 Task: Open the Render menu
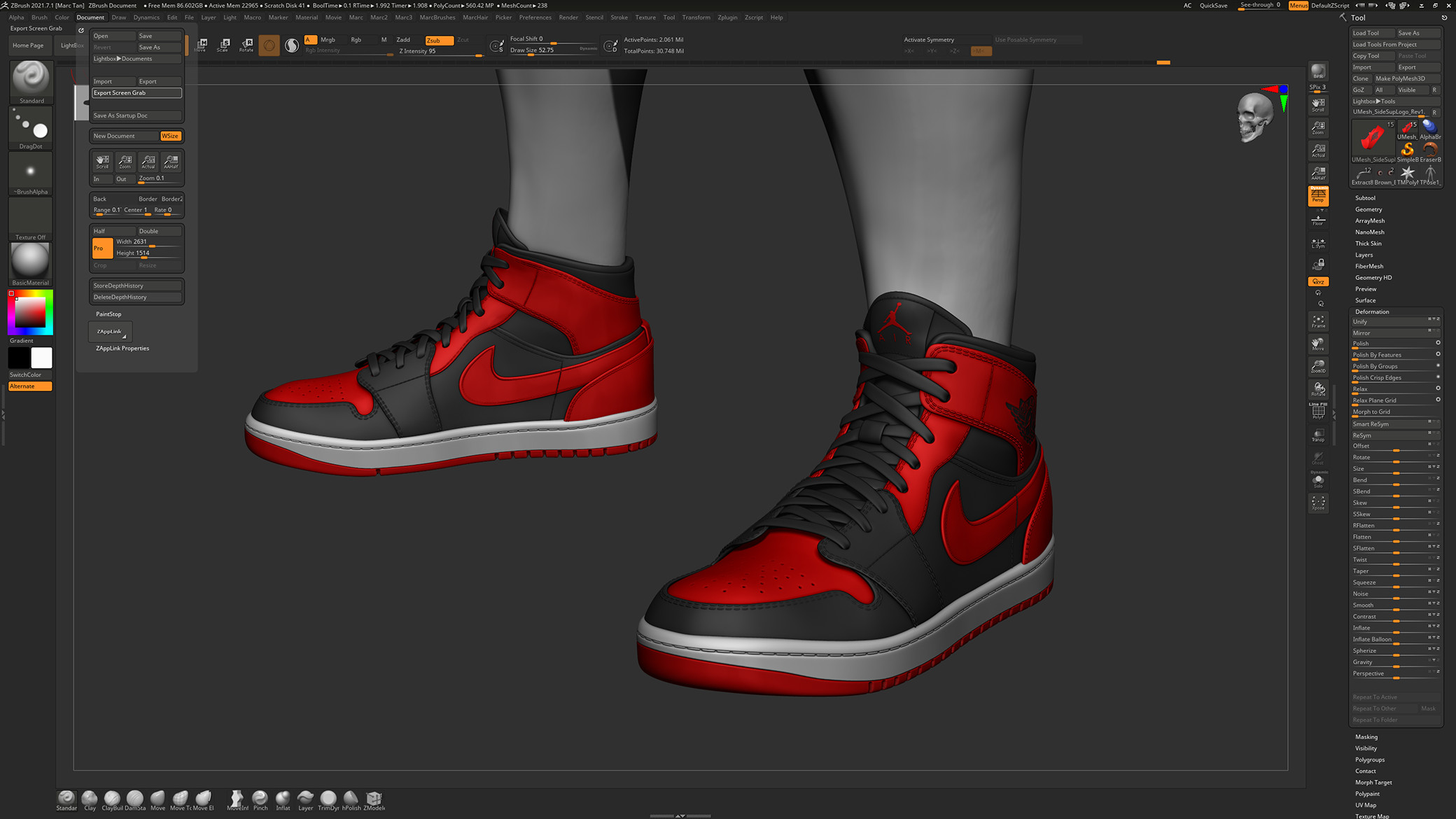point(568,17)
